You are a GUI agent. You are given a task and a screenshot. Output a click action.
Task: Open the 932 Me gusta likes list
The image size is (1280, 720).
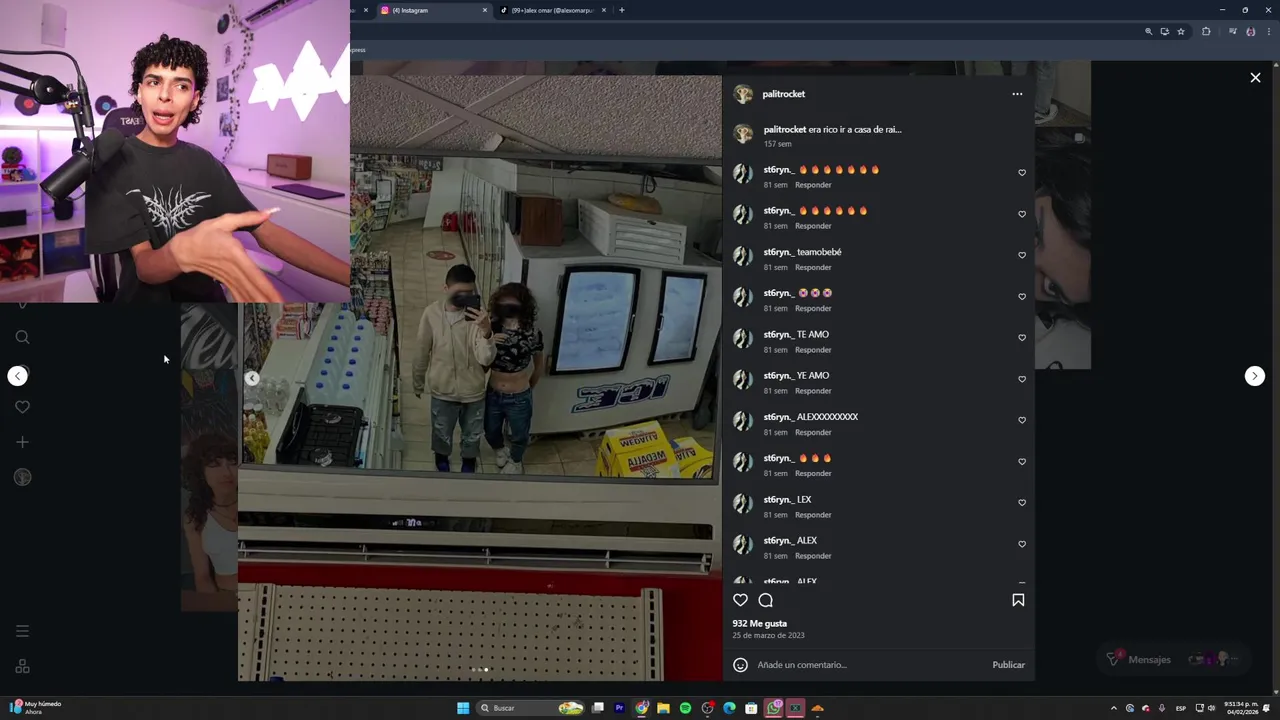(x=760, y=623)
